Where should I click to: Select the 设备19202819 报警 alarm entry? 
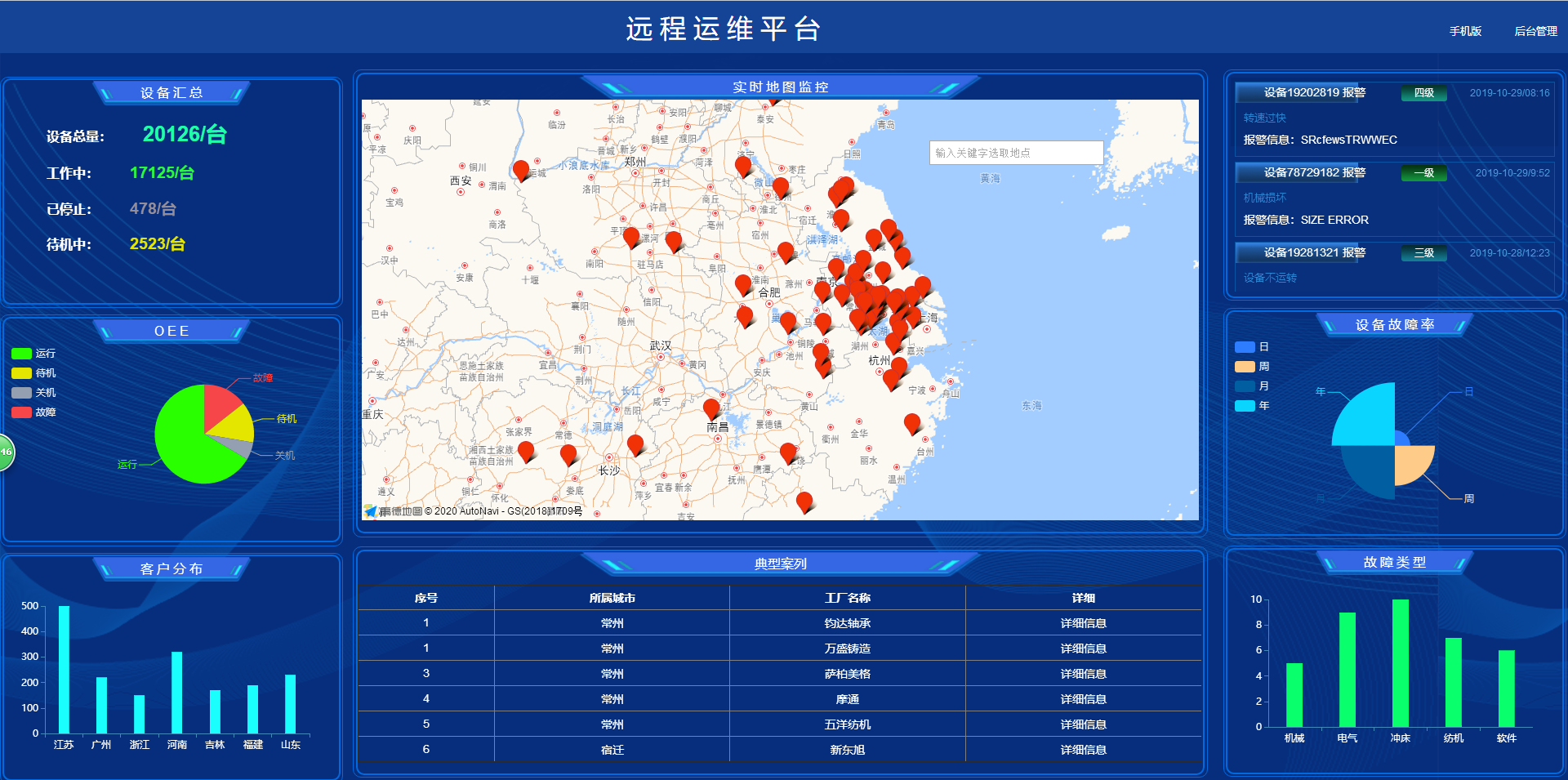pos(1314,93)
